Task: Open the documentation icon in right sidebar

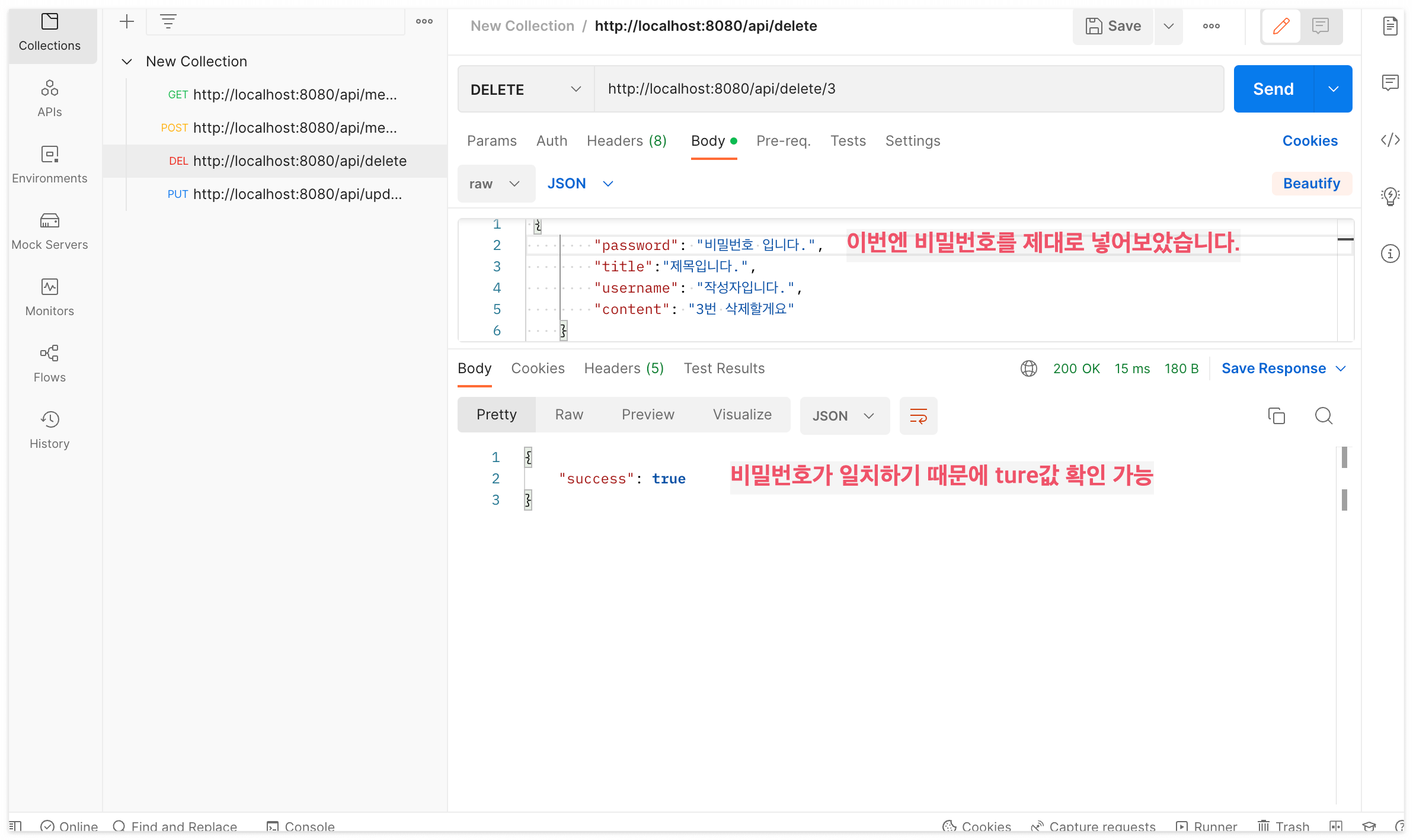Action: point(1390,26)
